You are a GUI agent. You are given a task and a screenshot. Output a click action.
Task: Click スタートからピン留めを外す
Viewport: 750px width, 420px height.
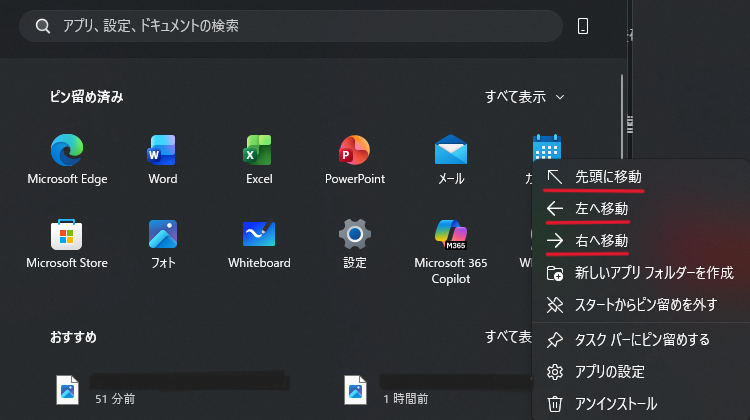pyautogui.click(x=641, y=305)
